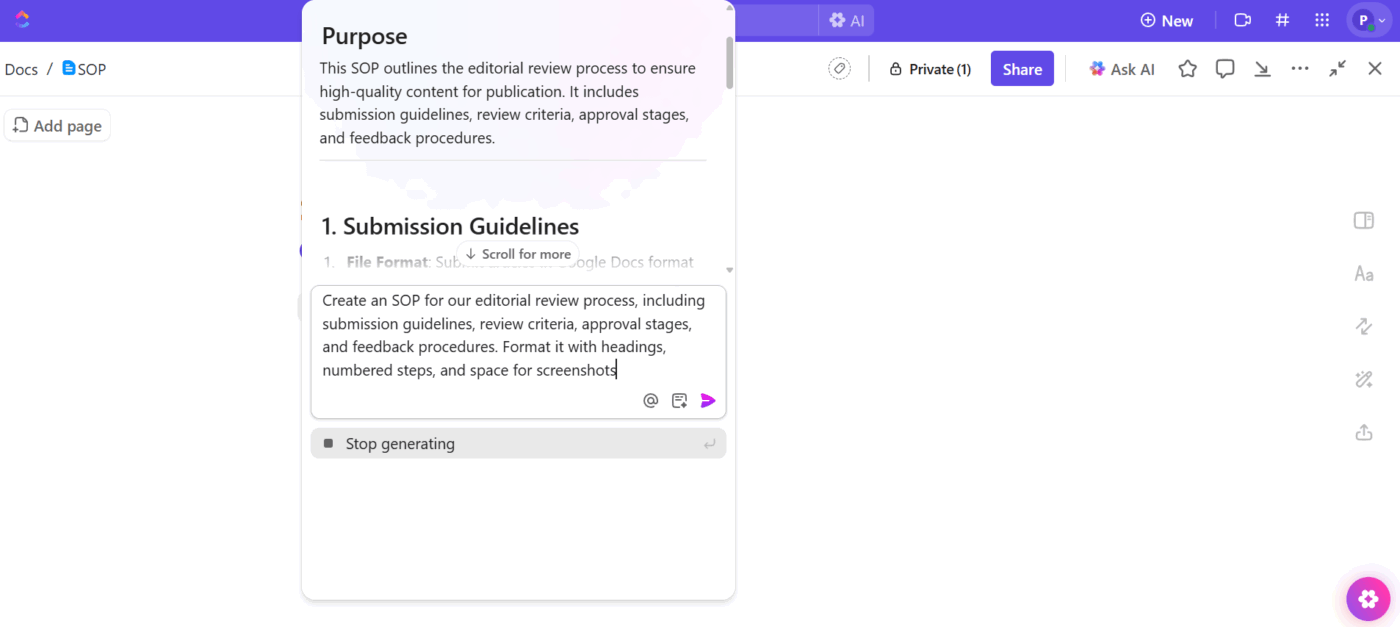Open the doc options ellipsis menu
The image size is (1400, 627).
(x=1300, y=68)
